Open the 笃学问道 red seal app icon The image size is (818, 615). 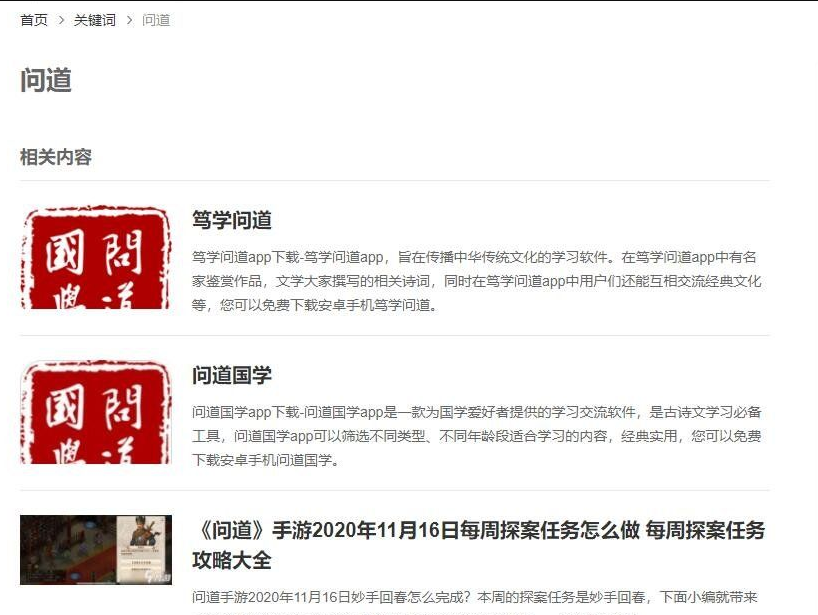(x=96, y=257)
